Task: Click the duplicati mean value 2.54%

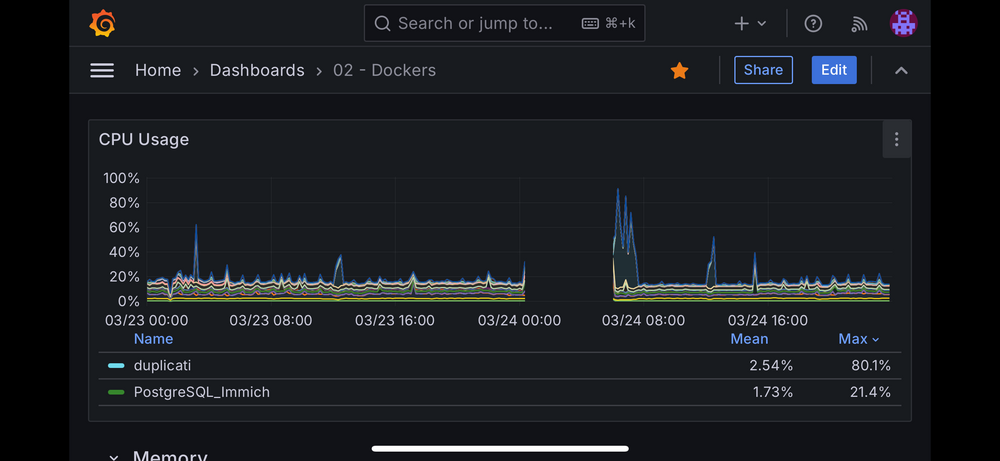Action: point(771,365)
